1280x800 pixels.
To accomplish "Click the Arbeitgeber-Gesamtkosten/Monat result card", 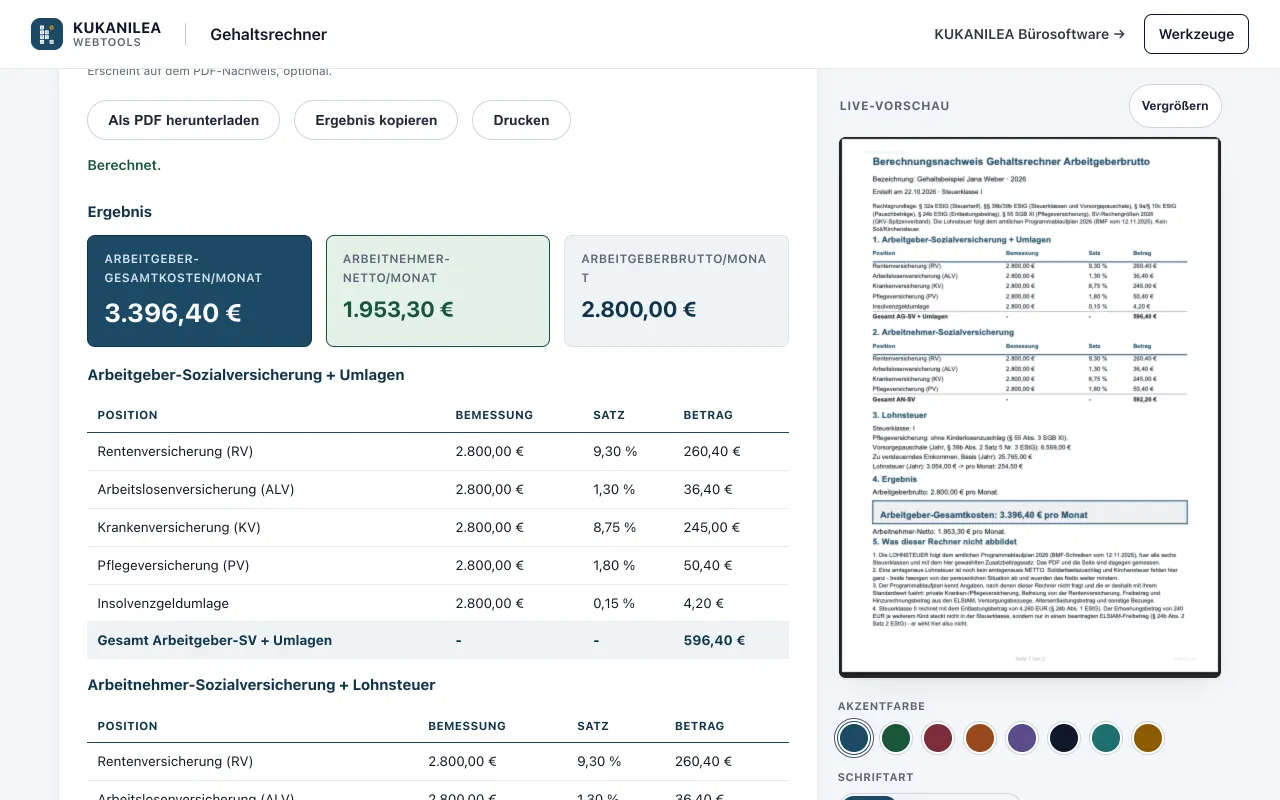I will click(x=199, y=291).
